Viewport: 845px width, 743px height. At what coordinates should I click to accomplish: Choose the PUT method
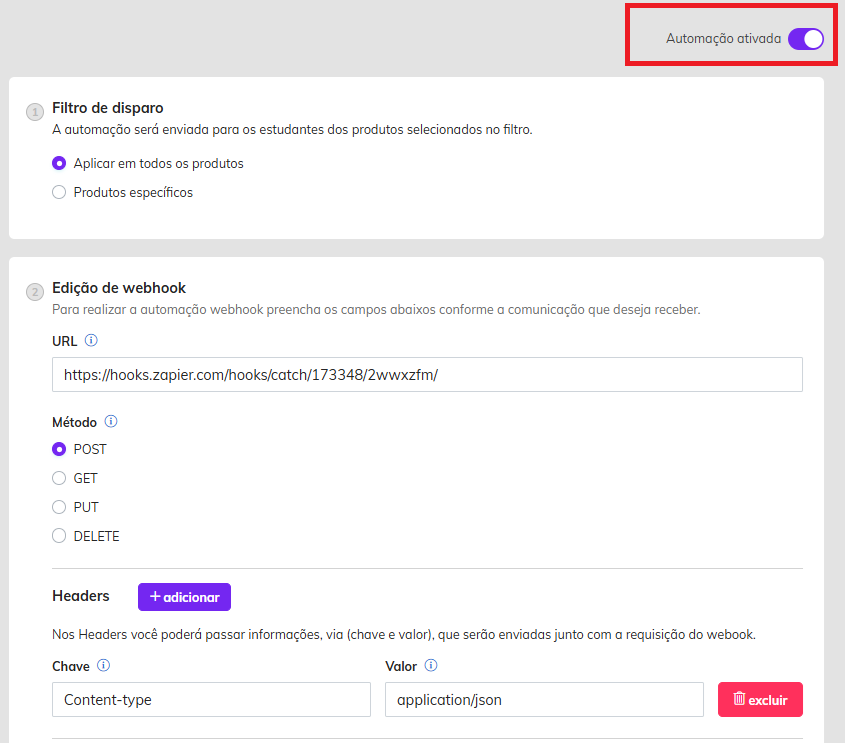59,508
